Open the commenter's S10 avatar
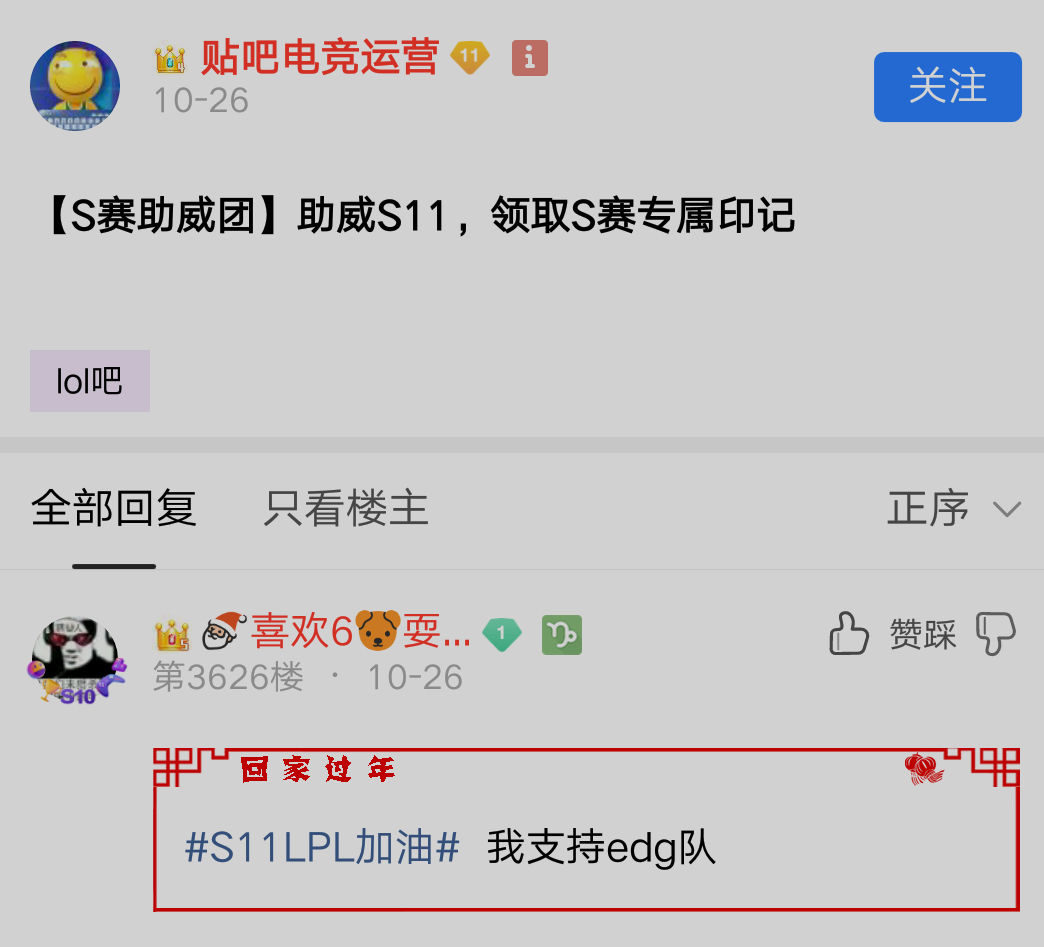Screen dimensions: 1044x947 [x=77, y=660]
